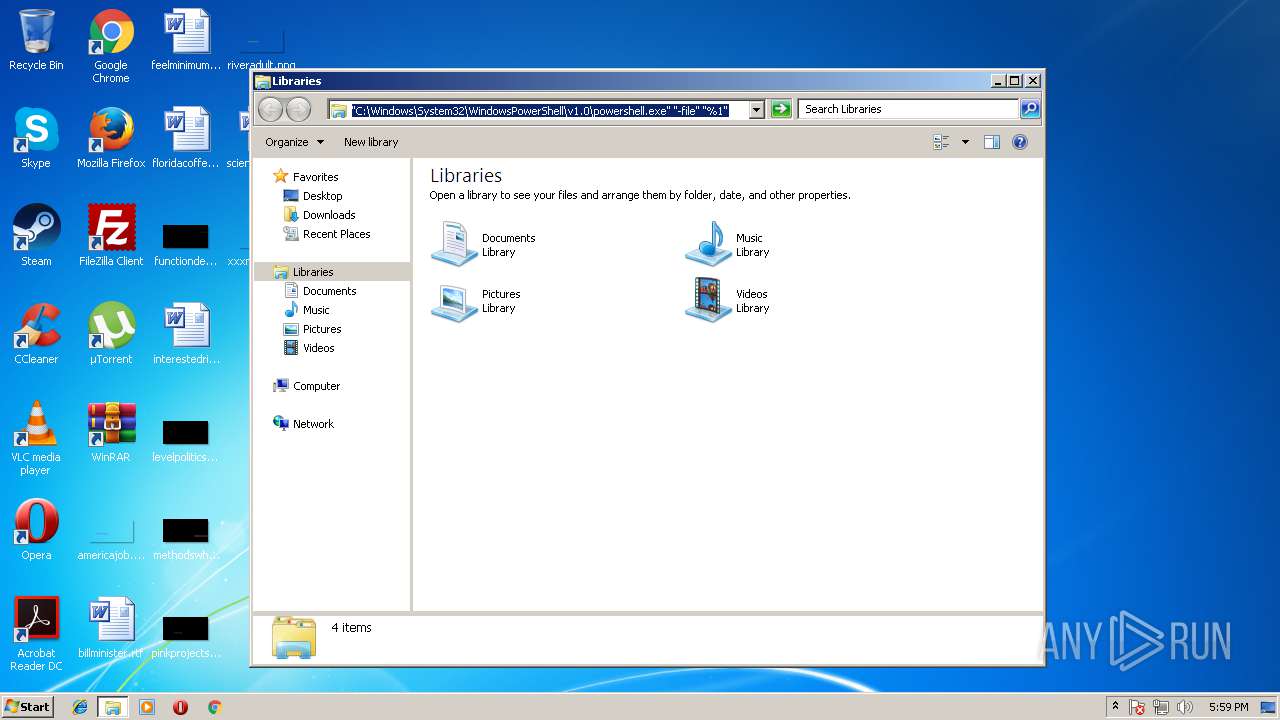Select WinRAR desktop shortcut
The width and height of the screenshot is (1280, 720).
[x=111, y=432]
